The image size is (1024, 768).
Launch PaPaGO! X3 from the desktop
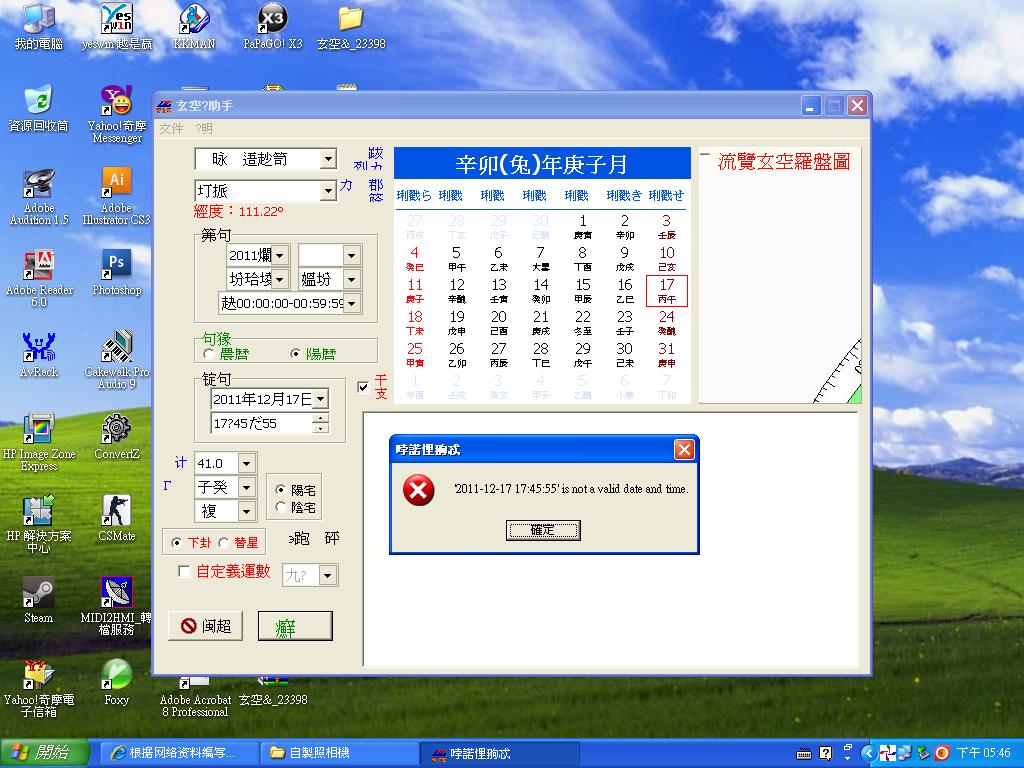(272, 26)
